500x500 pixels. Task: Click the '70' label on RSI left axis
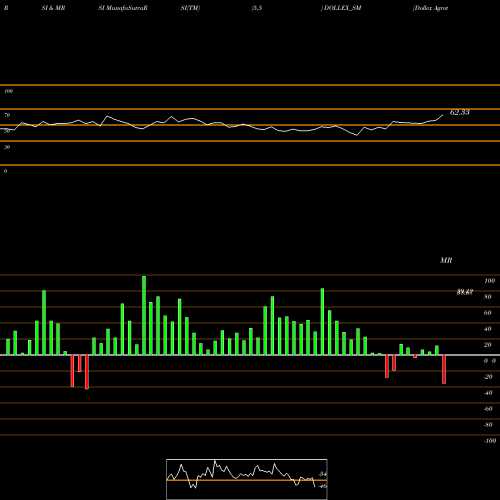click(7, 115)
